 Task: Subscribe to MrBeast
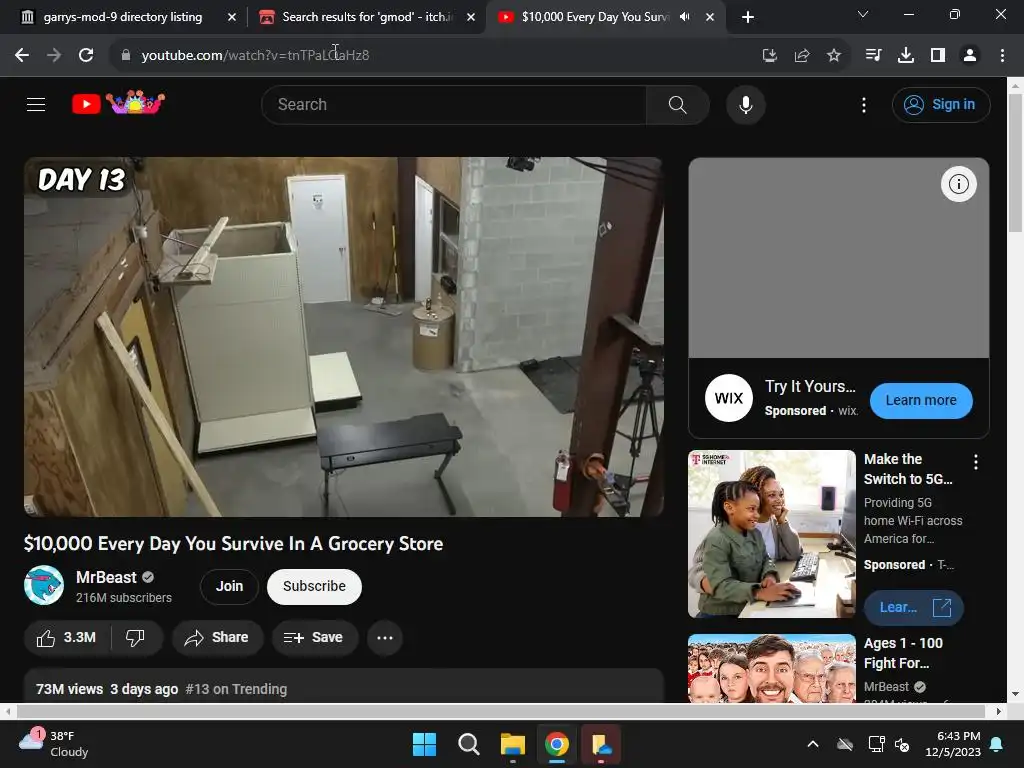[x=314, y=586]
